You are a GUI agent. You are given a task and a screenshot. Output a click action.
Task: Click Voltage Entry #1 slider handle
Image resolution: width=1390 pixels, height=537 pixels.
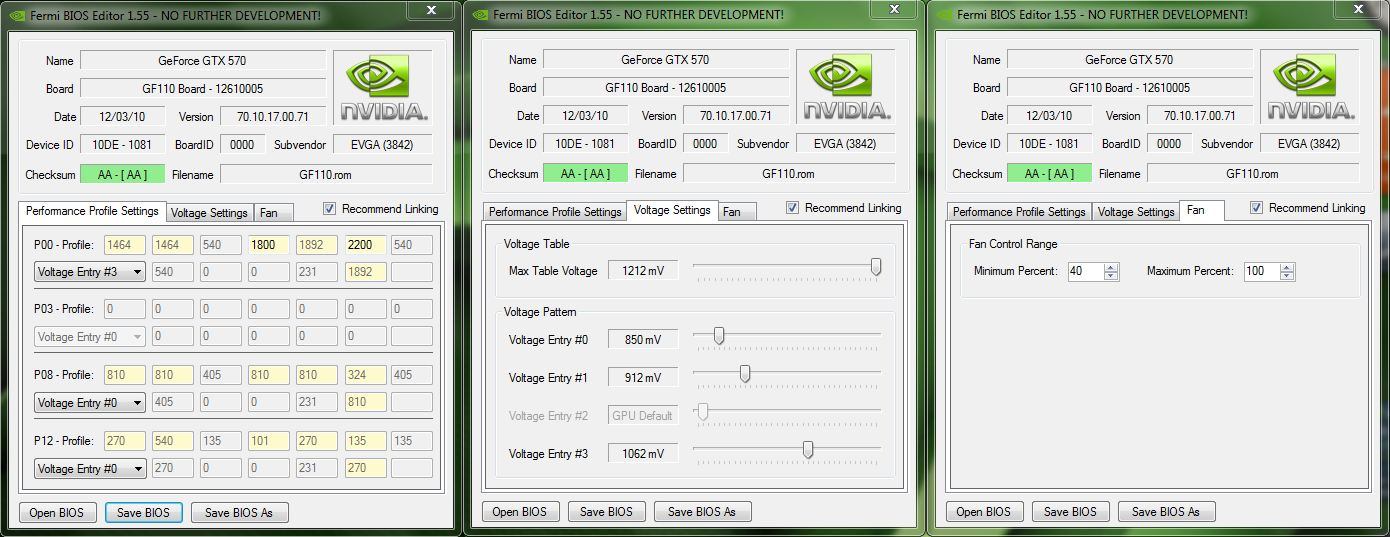(x=745, y=374)
